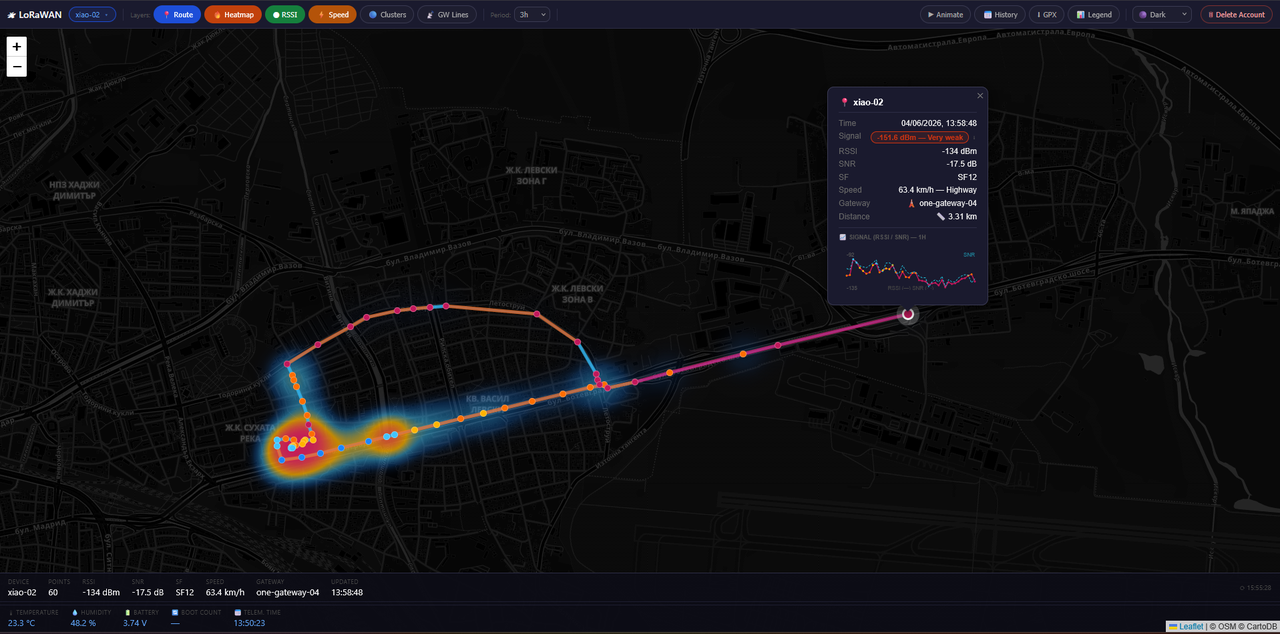Enable the Clusters layer
Screen dimensions: 1280x634
387,15
